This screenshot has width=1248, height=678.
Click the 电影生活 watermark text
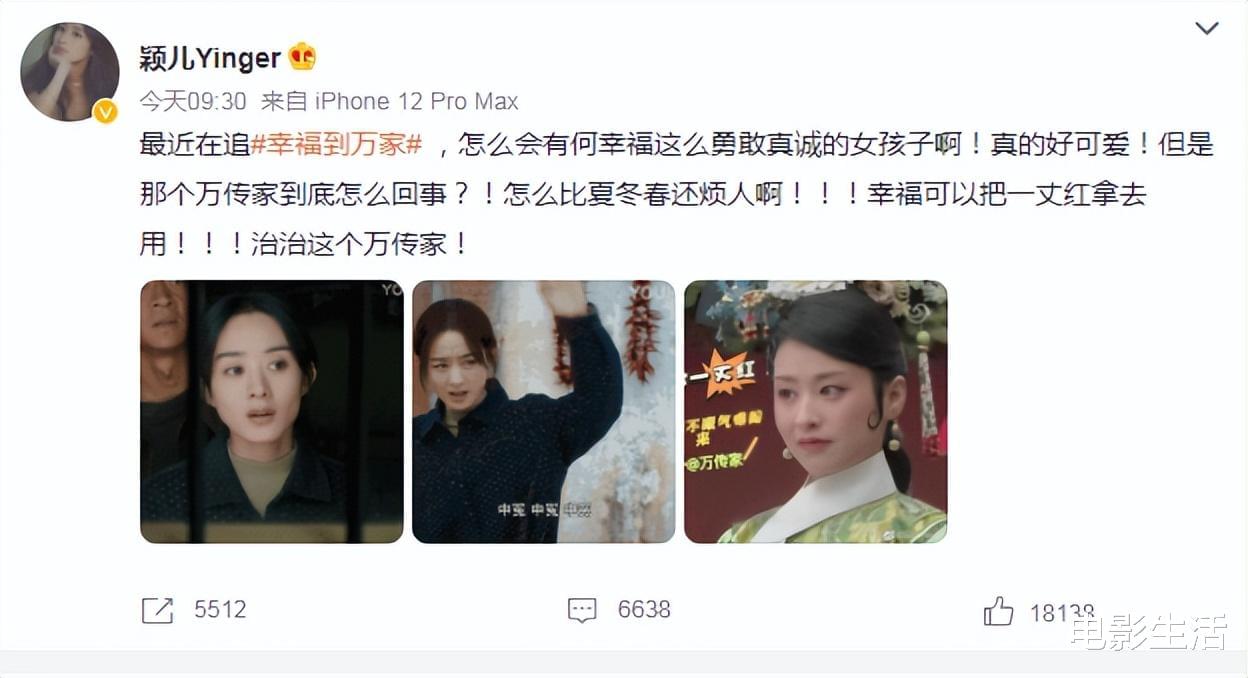(1148, 632)
